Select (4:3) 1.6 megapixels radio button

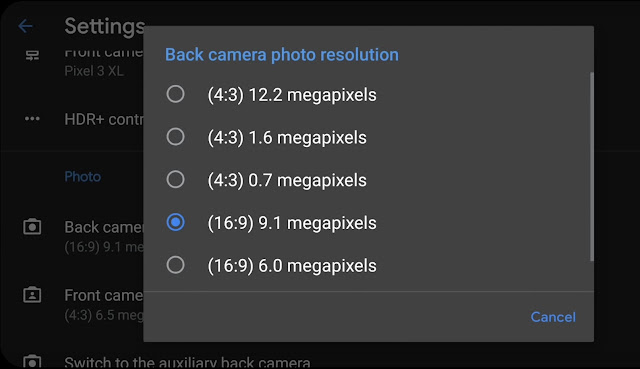pos(176,137)
